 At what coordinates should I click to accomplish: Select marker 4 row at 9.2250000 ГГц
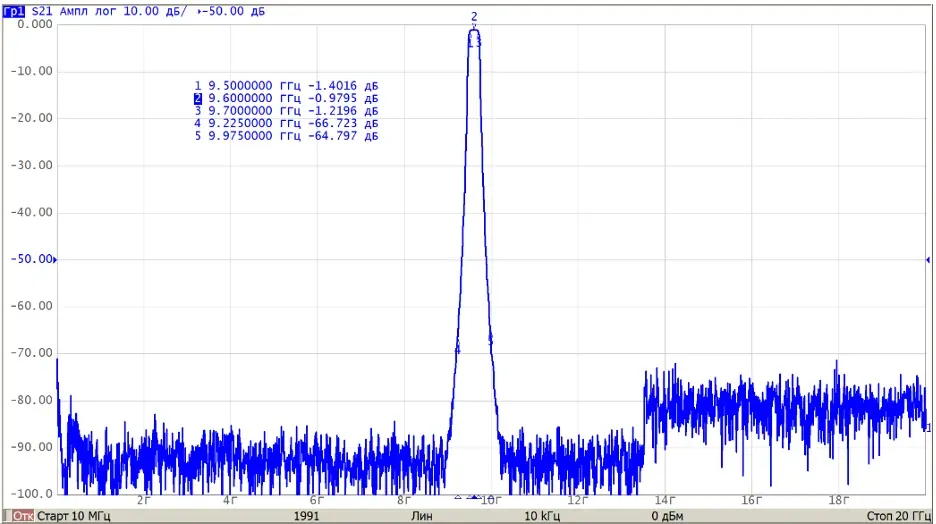pyautogui.click(x=287, y=124)
